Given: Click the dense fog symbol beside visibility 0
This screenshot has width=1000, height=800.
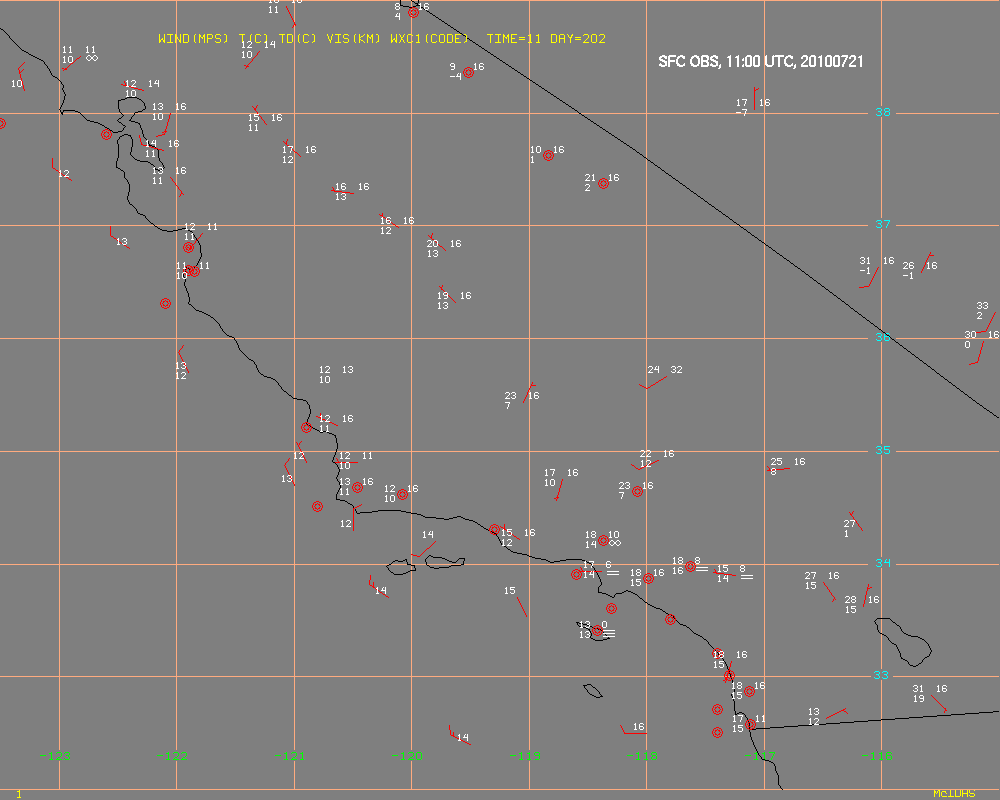Looking at the screenshot, I should [610, 634].
